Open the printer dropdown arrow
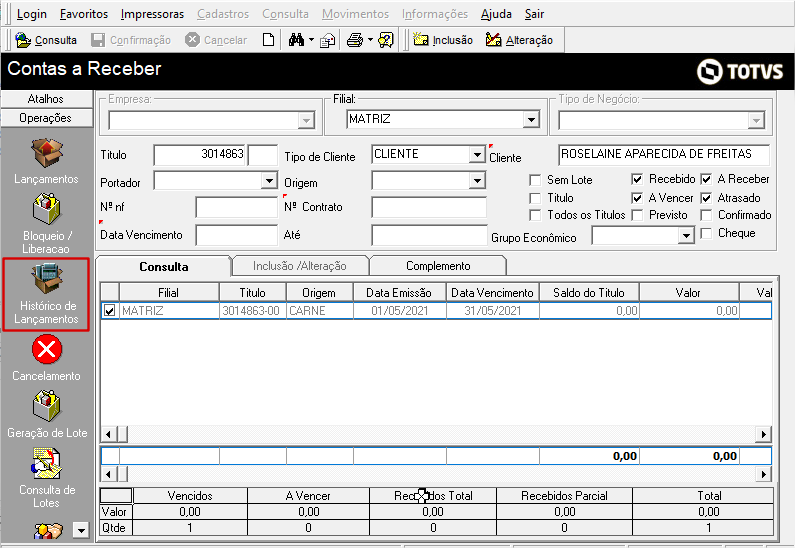 coord(370,40)
